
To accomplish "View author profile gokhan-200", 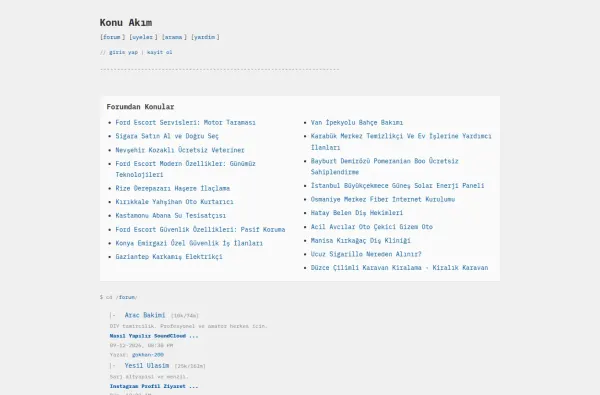I will tap(148, 355).
